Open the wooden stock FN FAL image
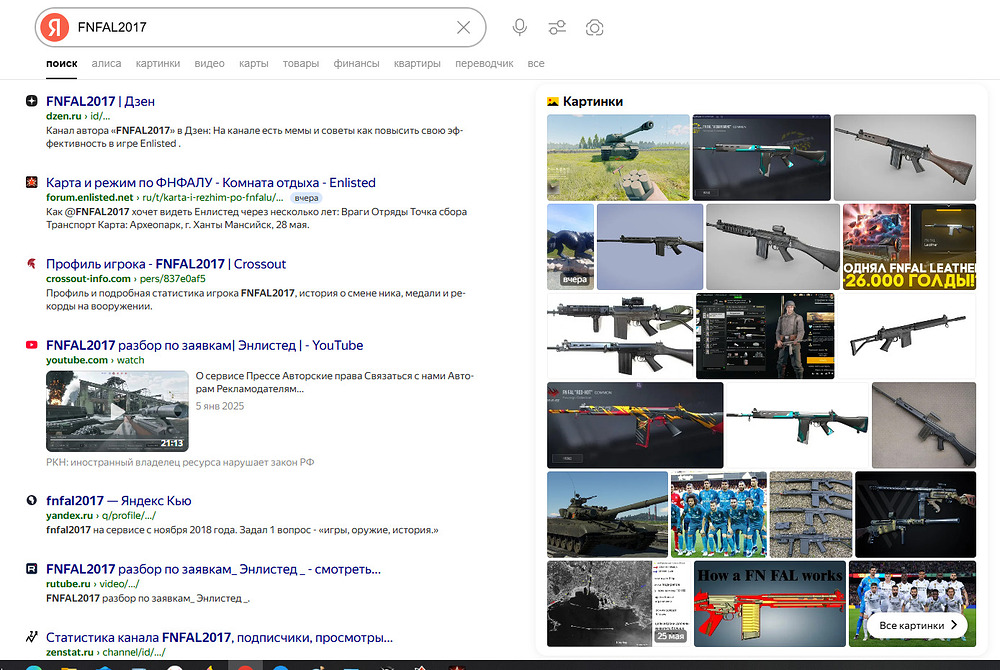 [x=904, y=157]
